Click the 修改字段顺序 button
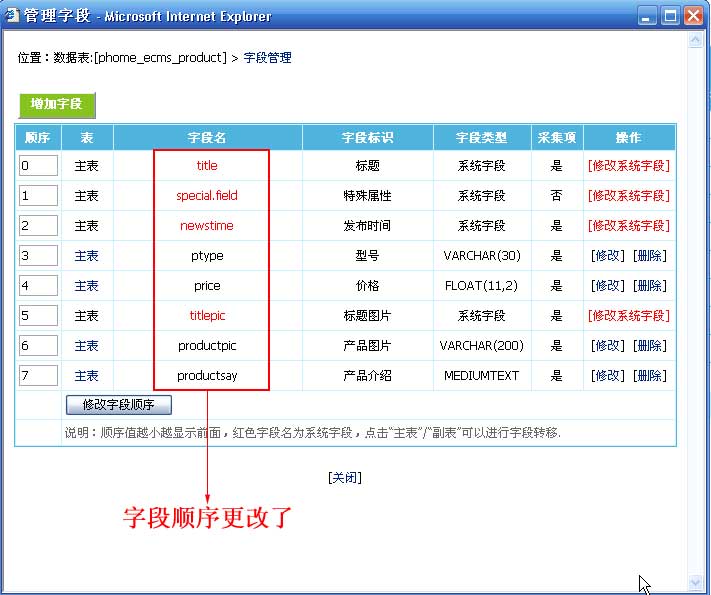This screenshot has height=595, width=711. coord(118,405)
